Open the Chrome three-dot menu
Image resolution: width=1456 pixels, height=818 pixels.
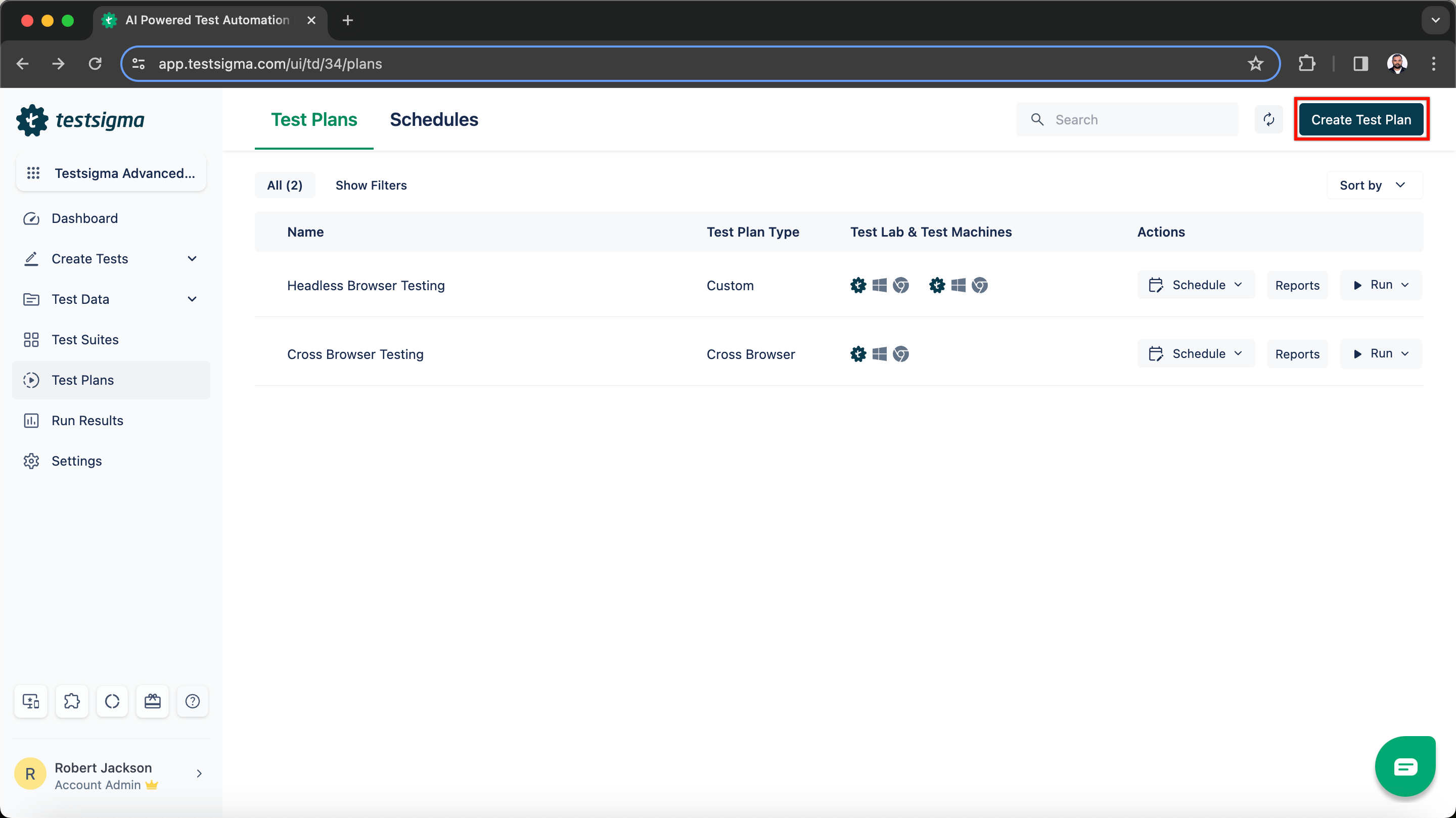pyautogui.click(x=1433, y=63)
